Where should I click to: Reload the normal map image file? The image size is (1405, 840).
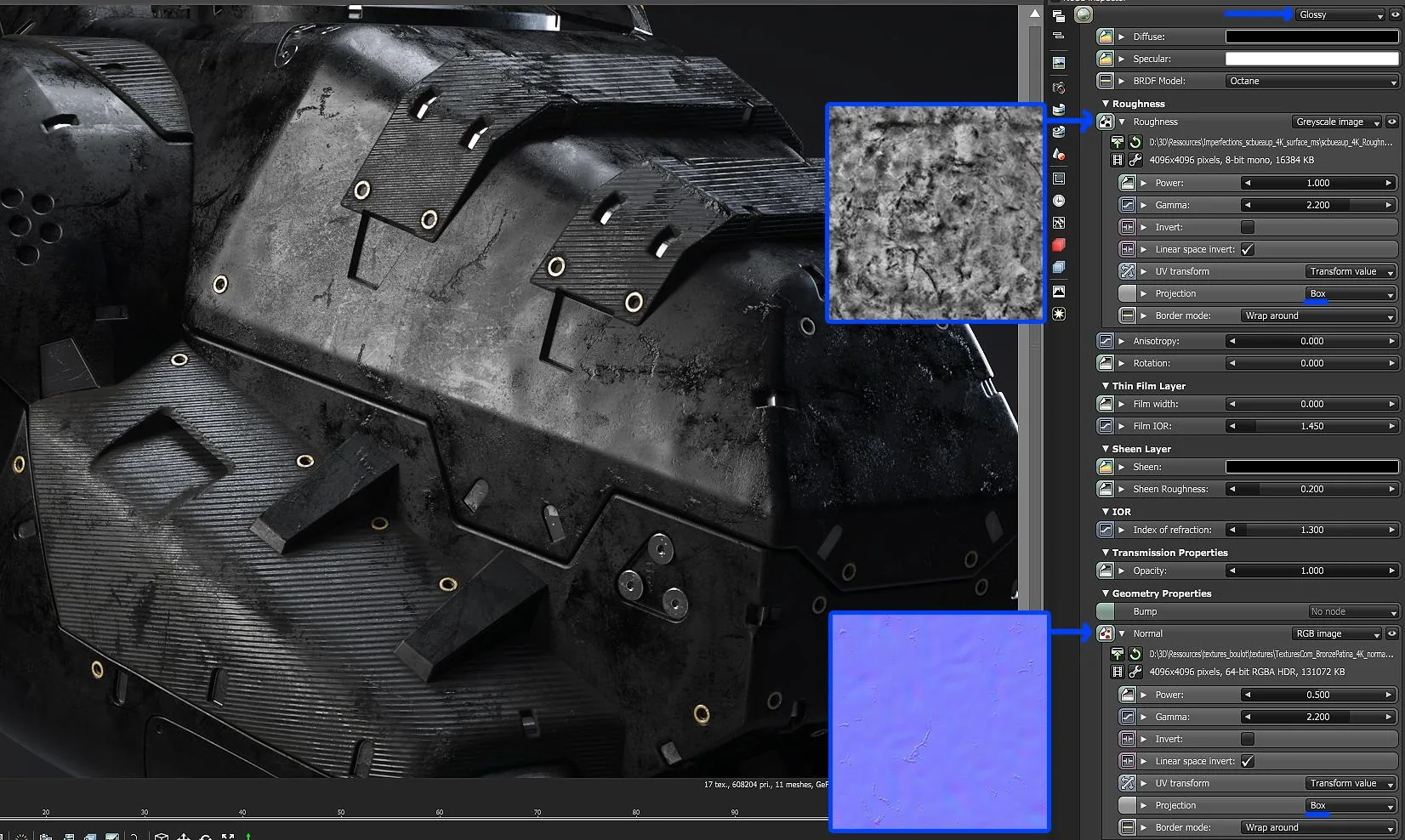(x=1135, y=654)
